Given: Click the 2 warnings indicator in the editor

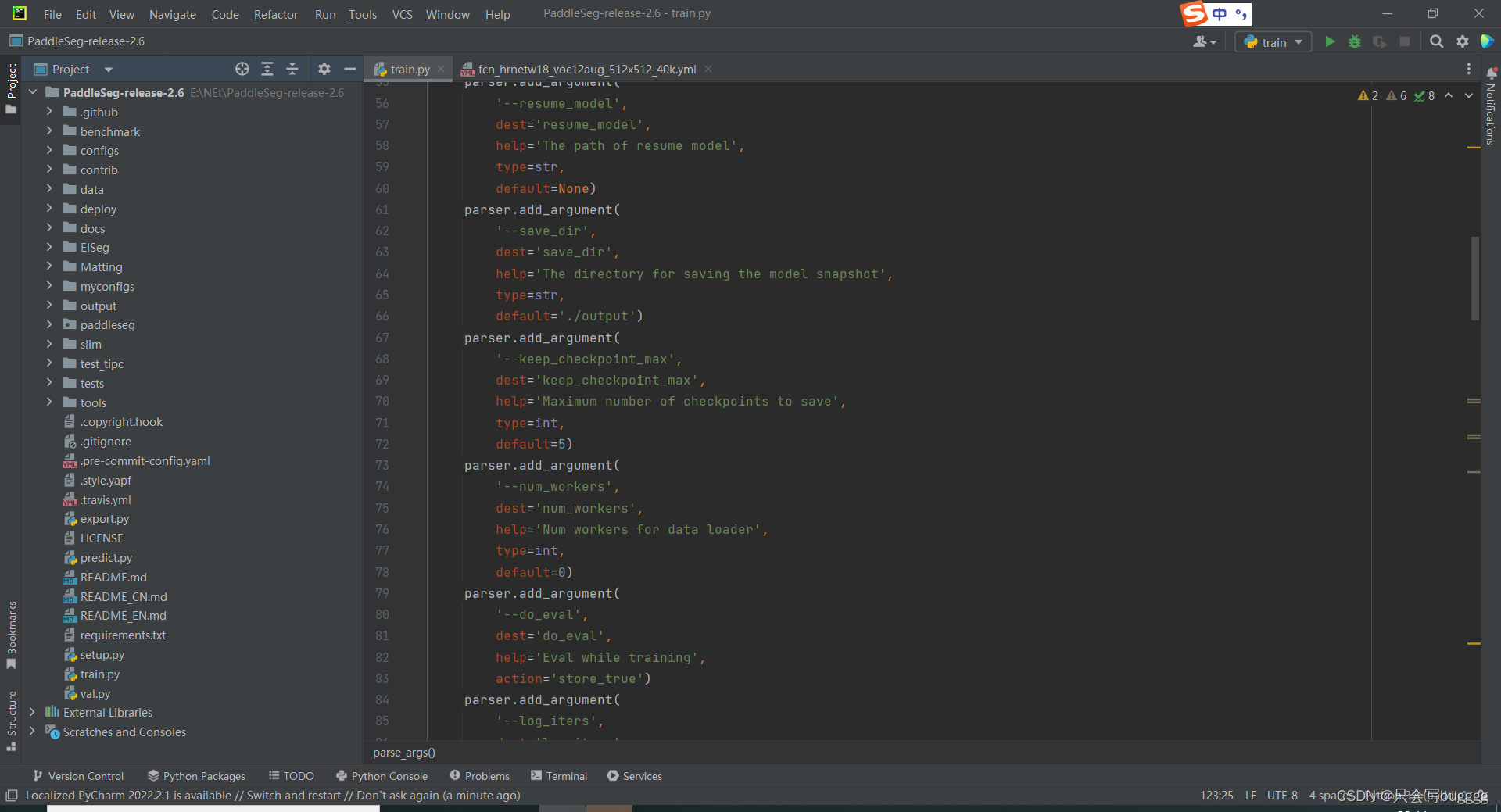Looking at the screenshot, I should 1368,95.
